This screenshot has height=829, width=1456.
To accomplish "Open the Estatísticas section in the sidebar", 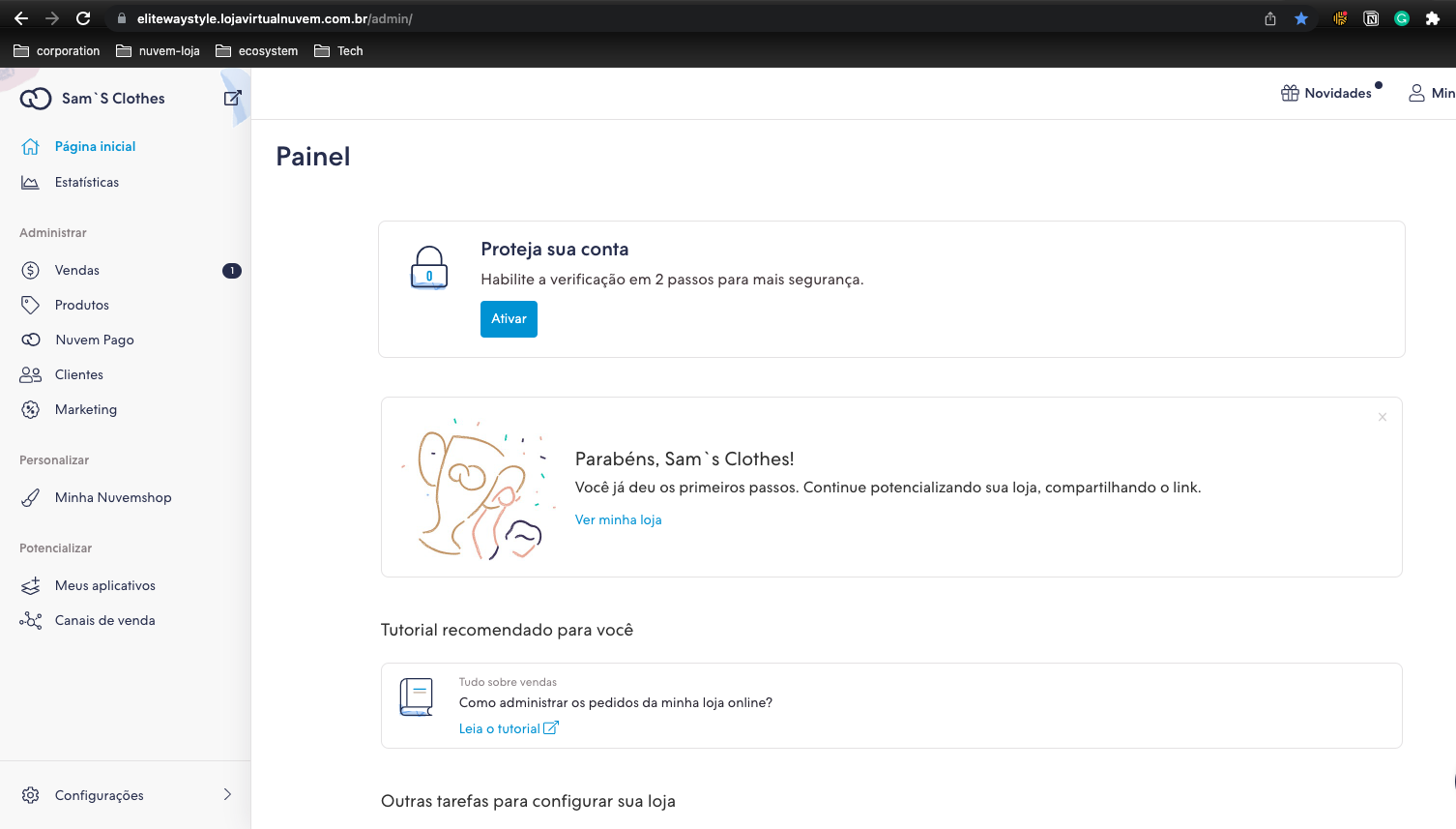I will tap(87, 182).
